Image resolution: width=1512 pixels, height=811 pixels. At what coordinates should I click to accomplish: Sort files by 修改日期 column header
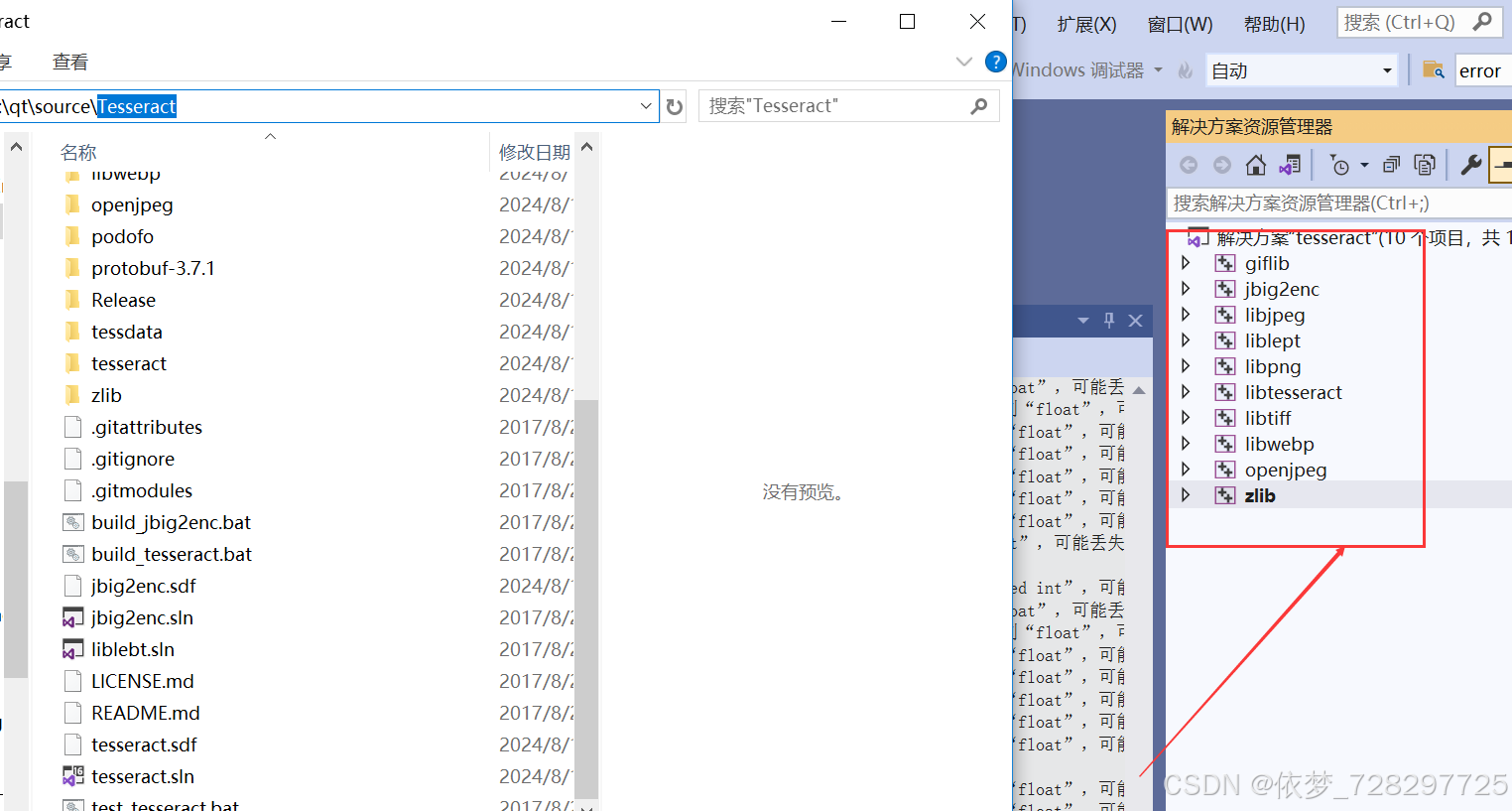click(534, 152)
